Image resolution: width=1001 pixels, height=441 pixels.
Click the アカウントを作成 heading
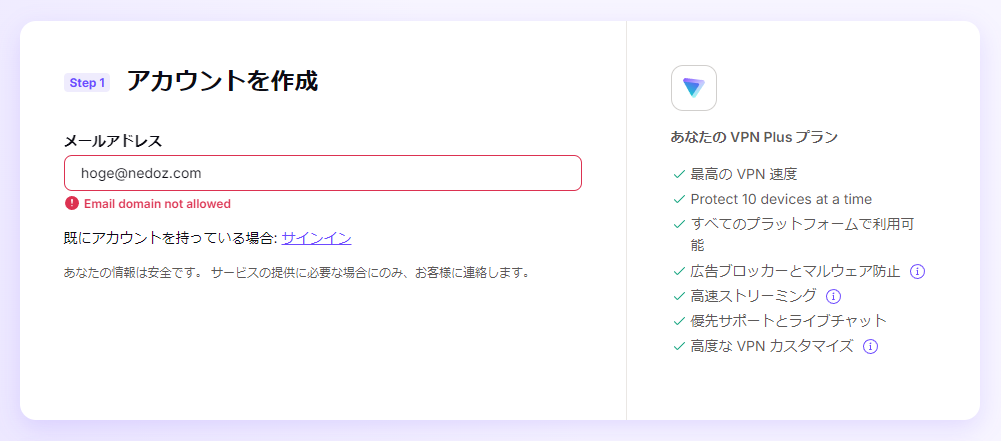[x=222, y=82]
